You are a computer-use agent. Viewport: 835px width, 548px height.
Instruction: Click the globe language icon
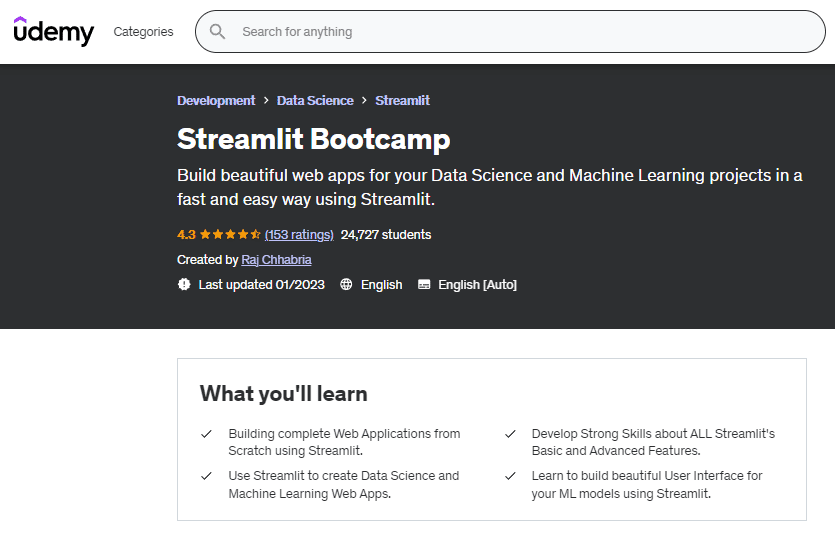pos(346,285)
